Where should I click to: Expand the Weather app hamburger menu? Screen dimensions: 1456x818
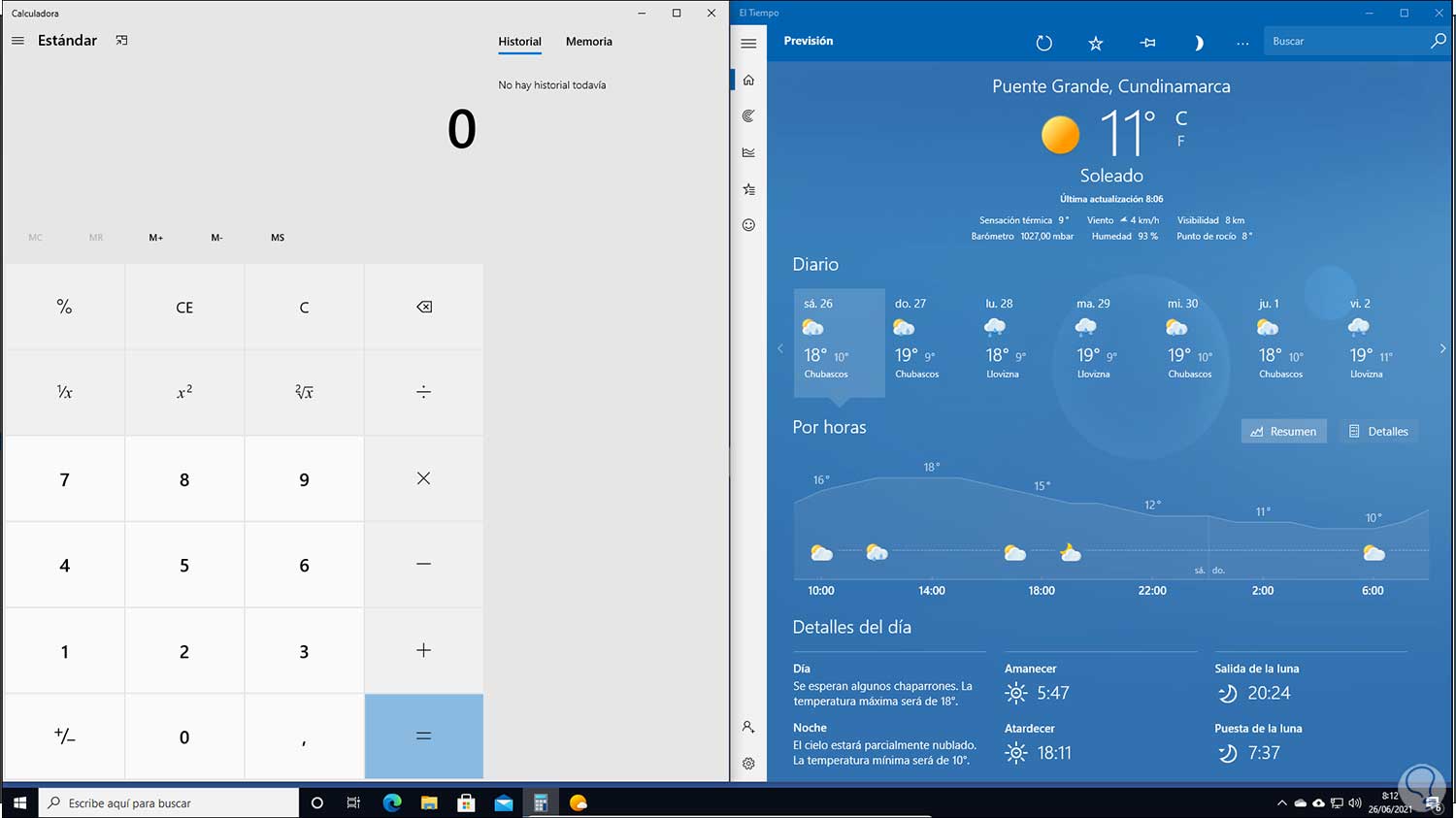pos(748,43)
